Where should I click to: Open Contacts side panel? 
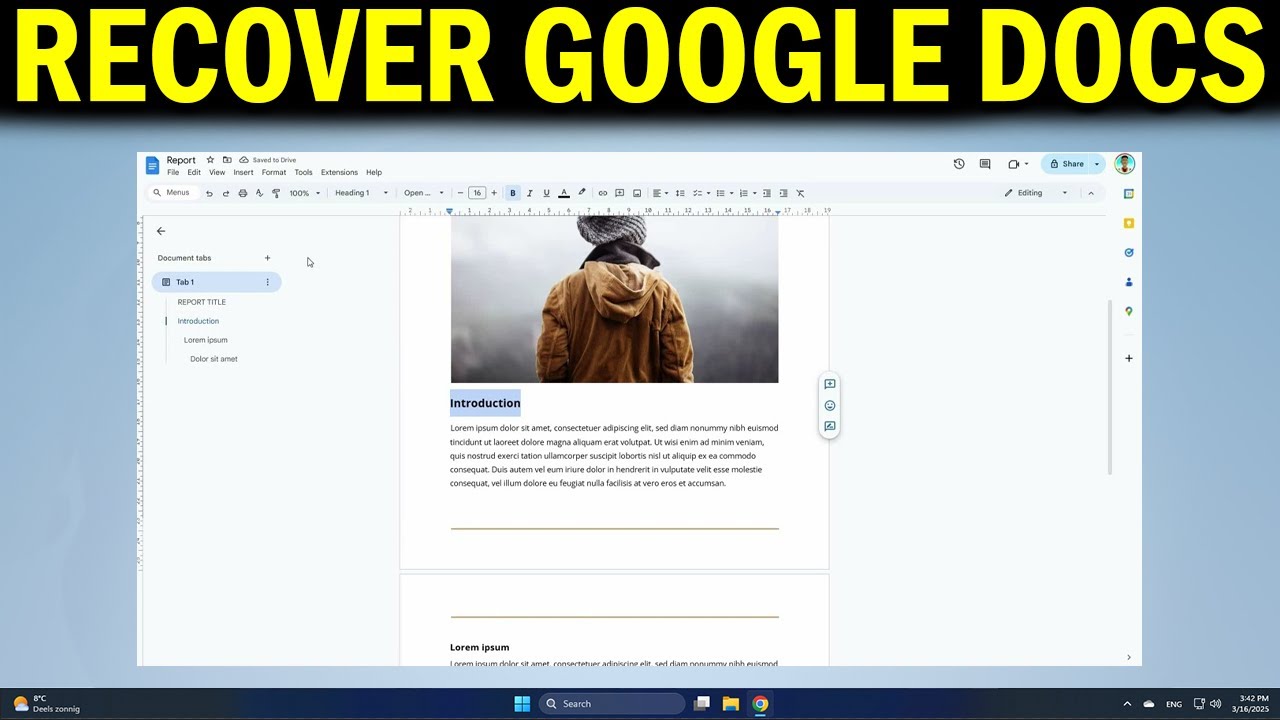coord(1129,282)
